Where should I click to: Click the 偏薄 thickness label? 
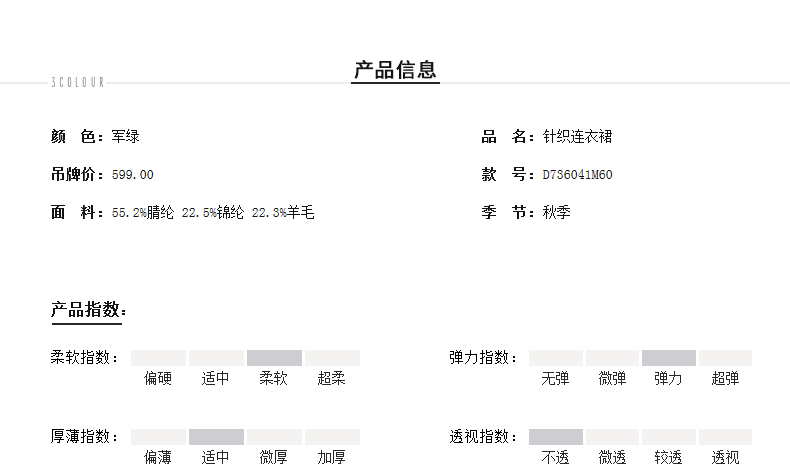[x=158, y=457]
